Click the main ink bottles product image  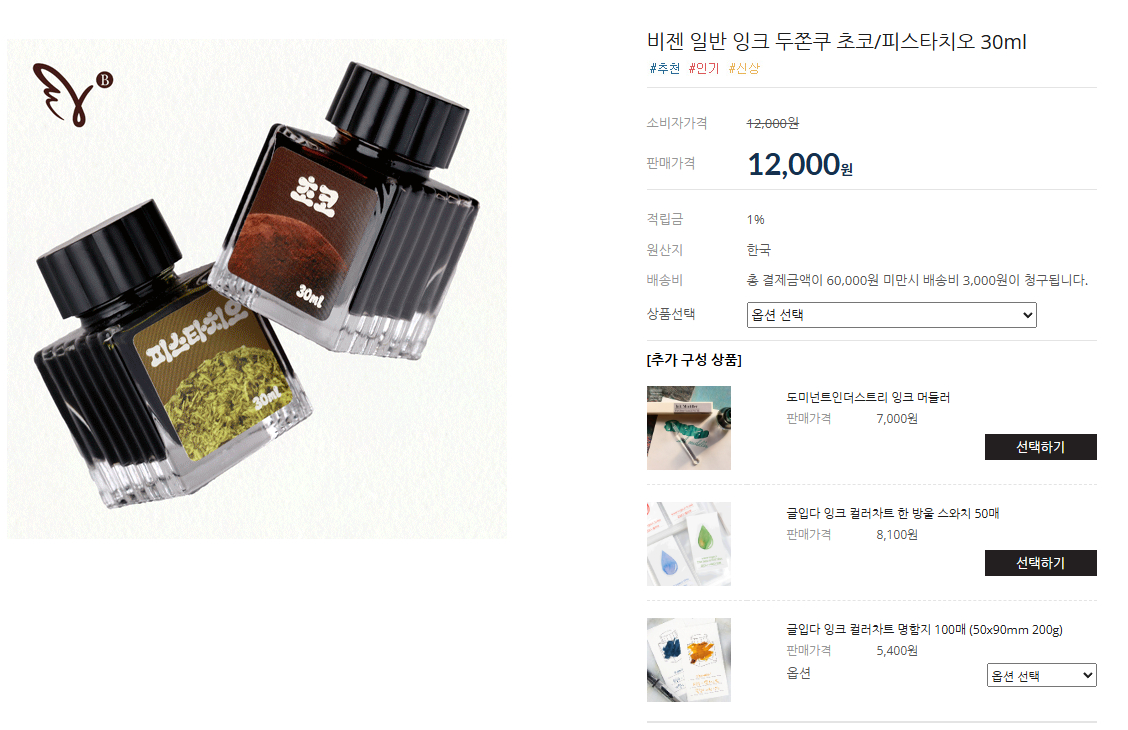[257, 289]
